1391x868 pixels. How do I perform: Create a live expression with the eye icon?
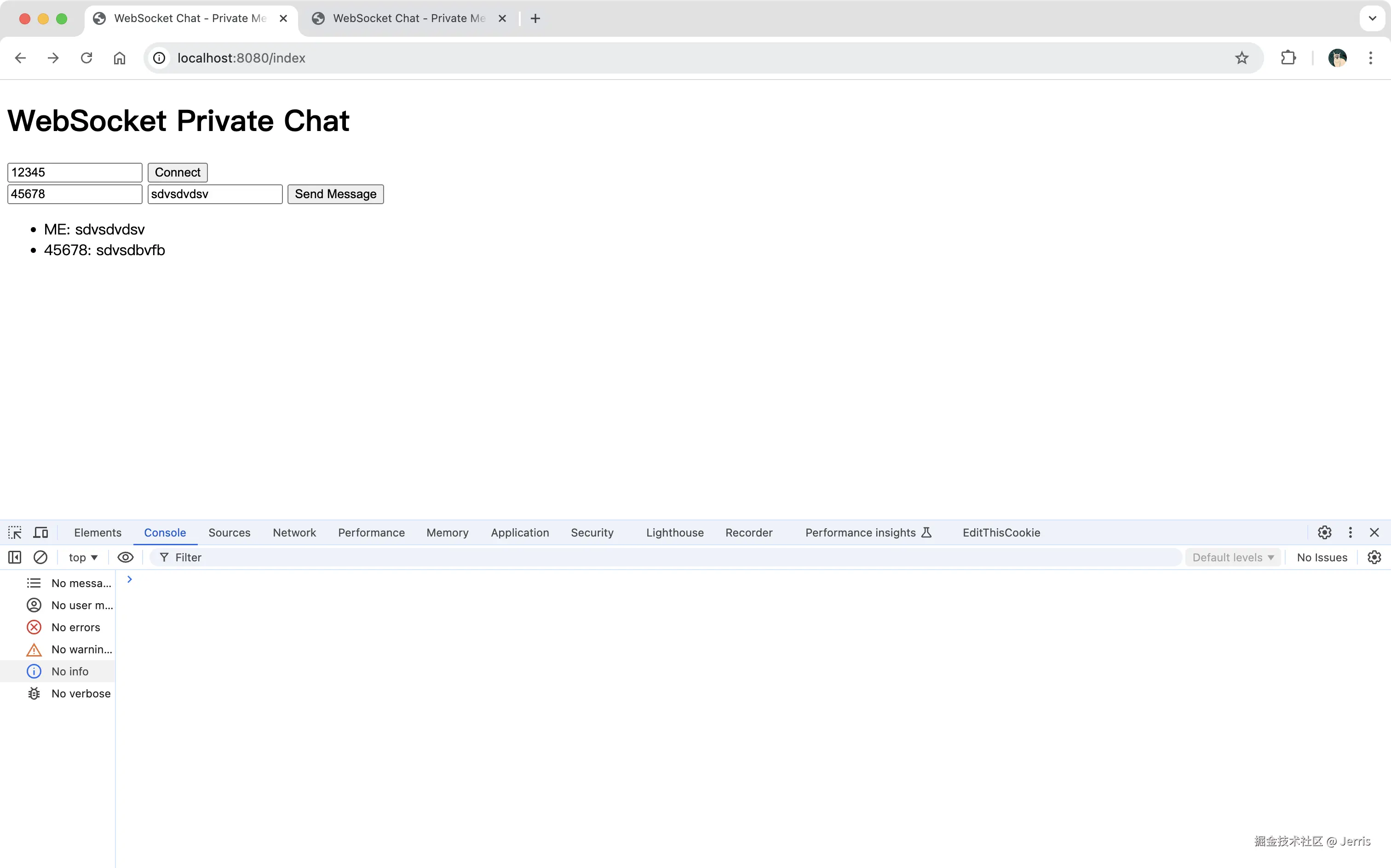125,557
